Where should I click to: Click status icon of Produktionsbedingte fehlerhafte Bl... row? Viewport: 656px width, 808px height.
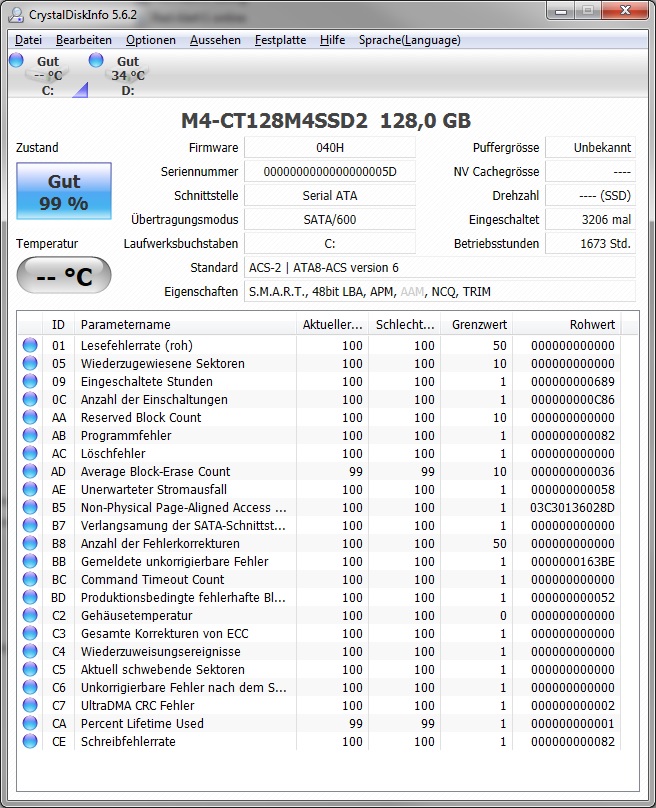point(30,598)
